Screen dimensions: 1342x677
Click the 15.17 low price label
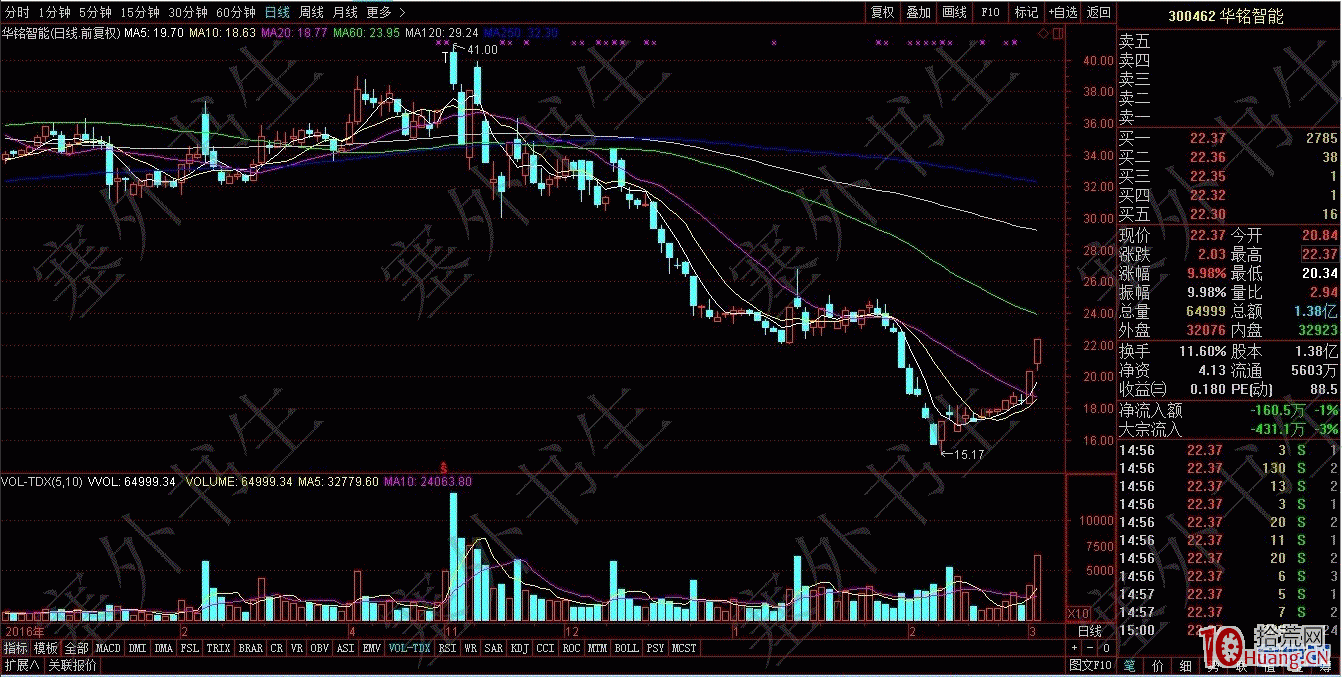[x=969, y=454]
